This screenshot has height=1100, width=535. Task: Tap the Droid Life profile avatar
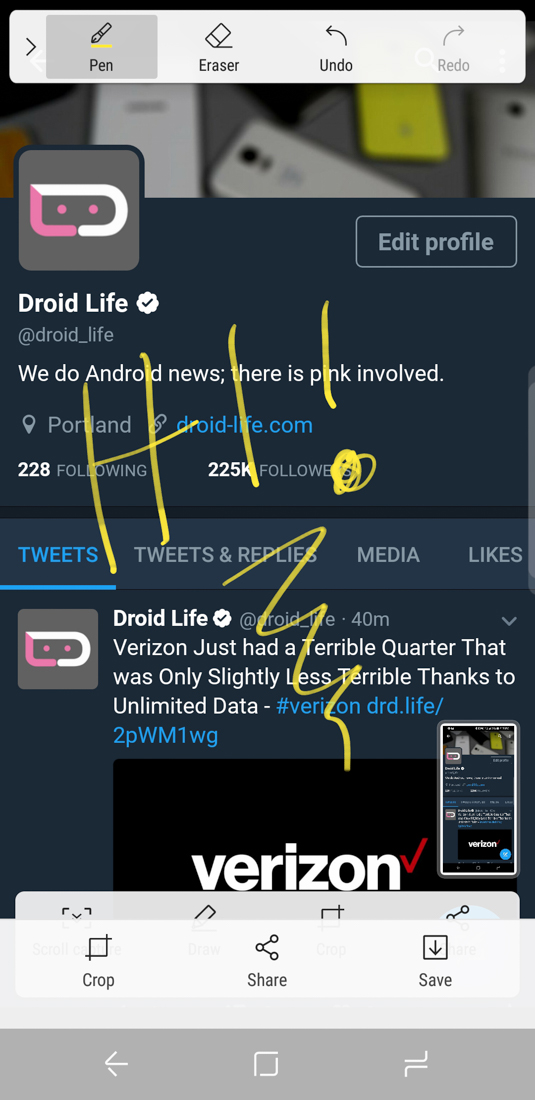click(79, 210)
